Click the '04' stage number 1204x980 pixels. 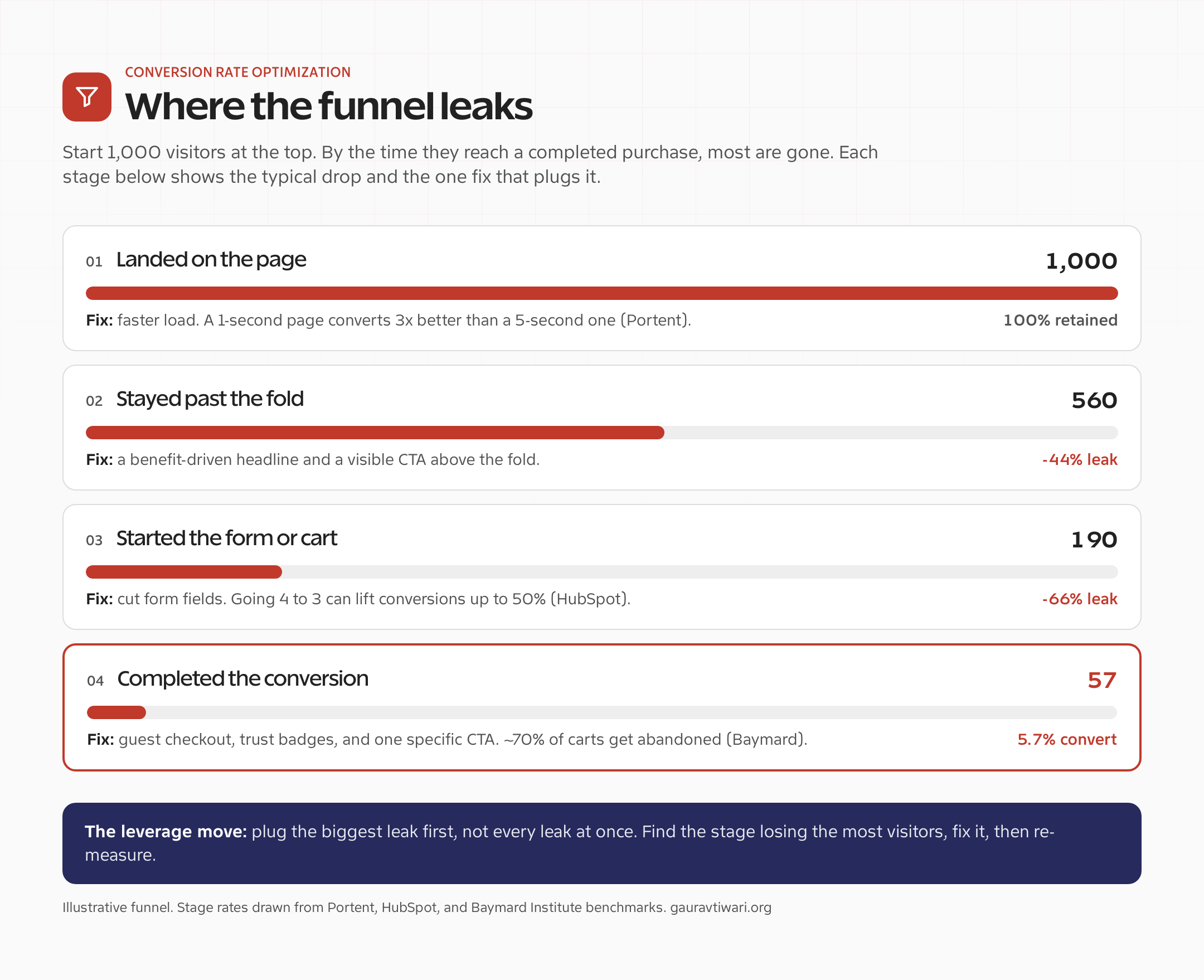tap(95, 681)
